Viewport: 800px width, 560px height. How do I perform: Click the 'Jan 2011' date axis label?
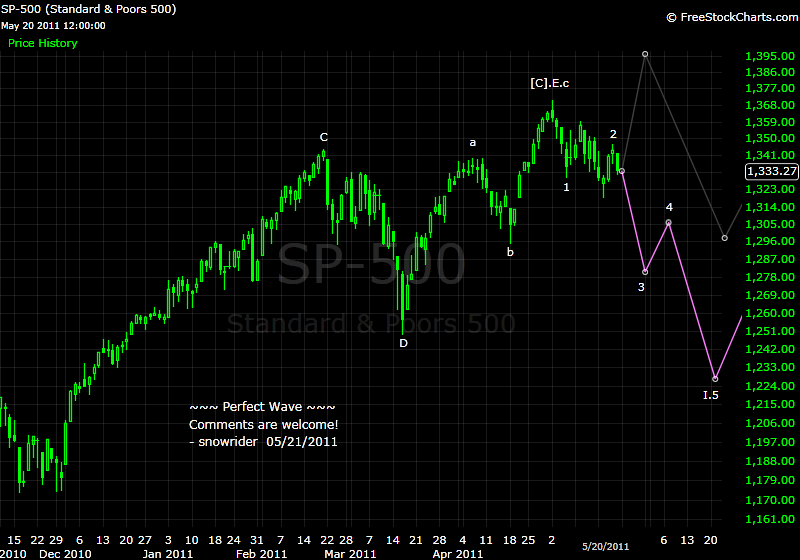tap(168, 554)
